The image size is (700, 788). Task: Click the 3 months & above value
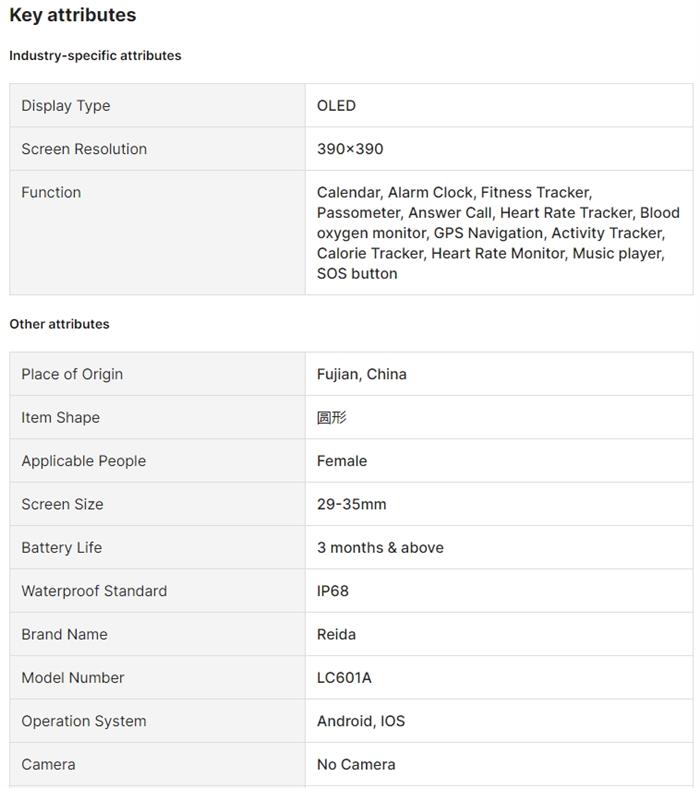pos(380,548)
